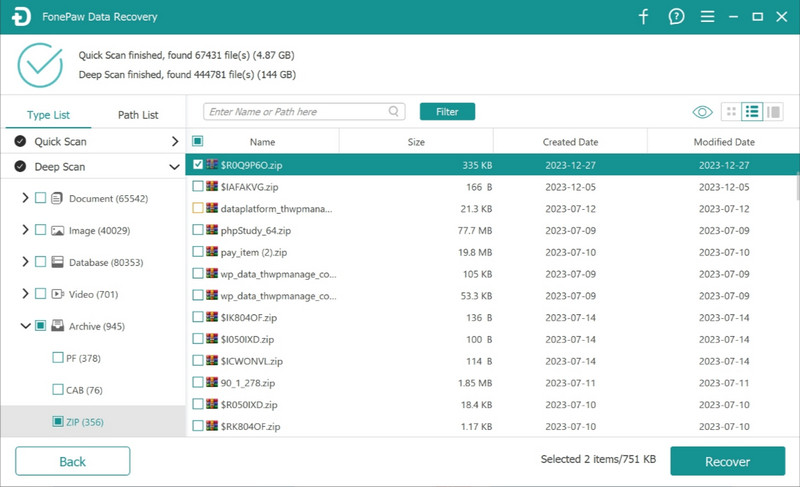Open the help question mark icon
This screenshot has width=800, height=487.
point(676,17)
